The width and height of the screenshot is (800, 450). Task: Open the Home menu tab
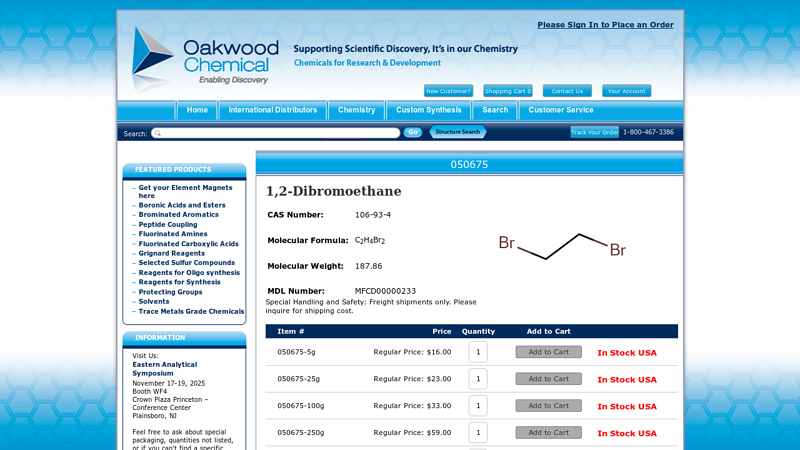pyautogui.click(x=197, y=110)
